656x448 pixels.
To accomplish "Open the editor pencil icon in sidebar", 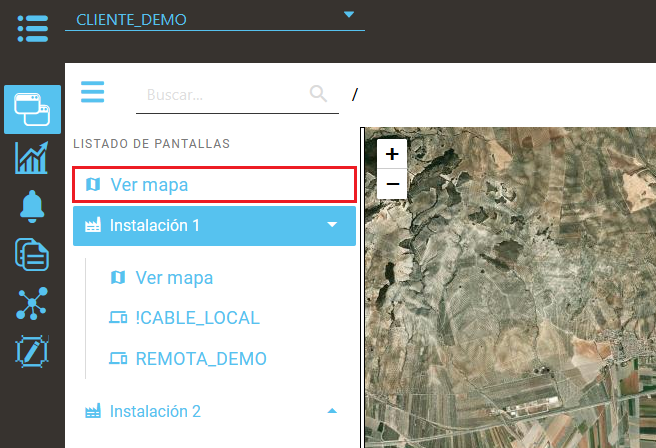I will coord(32,352).
